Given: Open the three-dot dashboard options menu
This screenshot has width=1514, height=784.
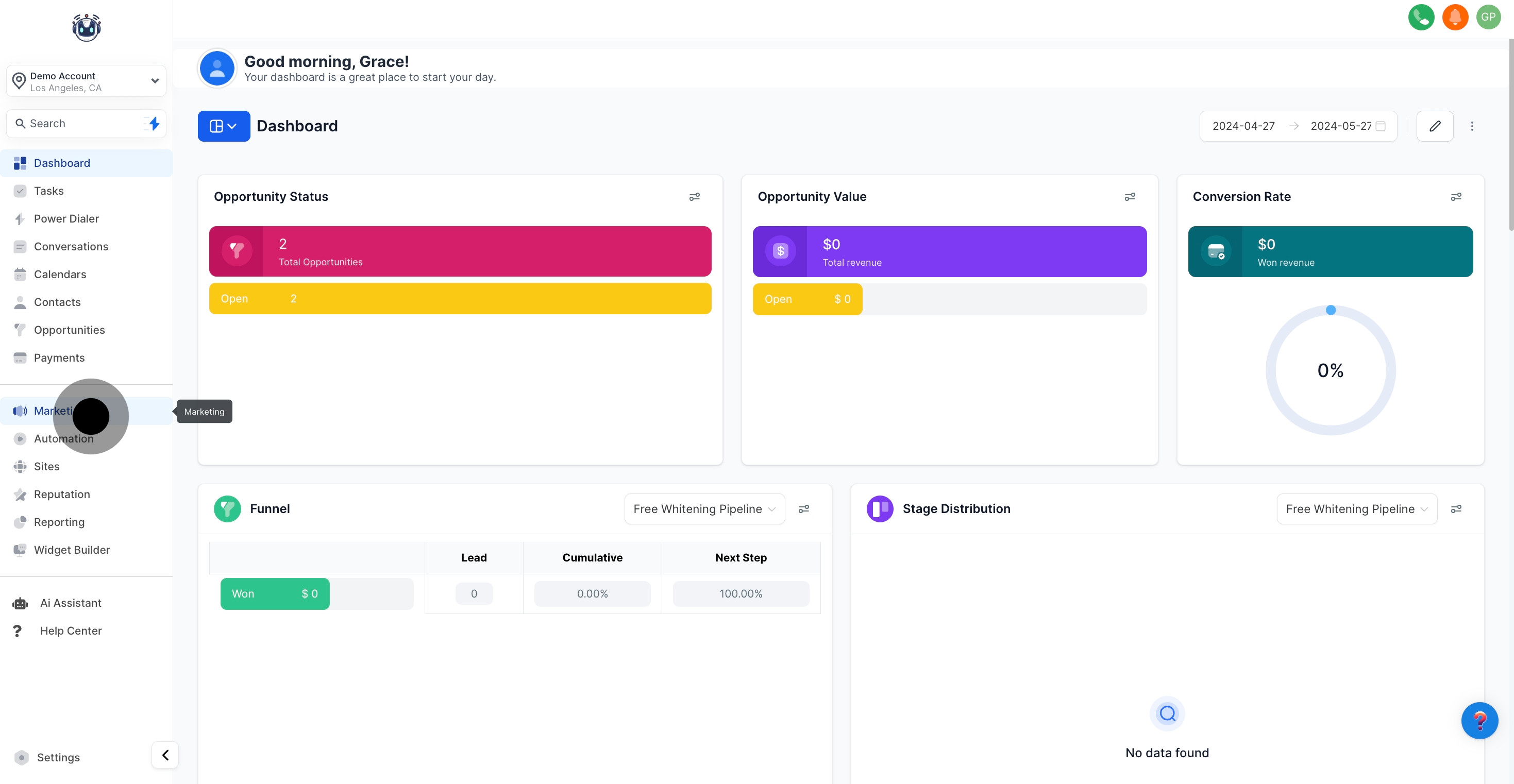Looking at the screenshot, I should pyautogui.click(x=1472, y=126).
